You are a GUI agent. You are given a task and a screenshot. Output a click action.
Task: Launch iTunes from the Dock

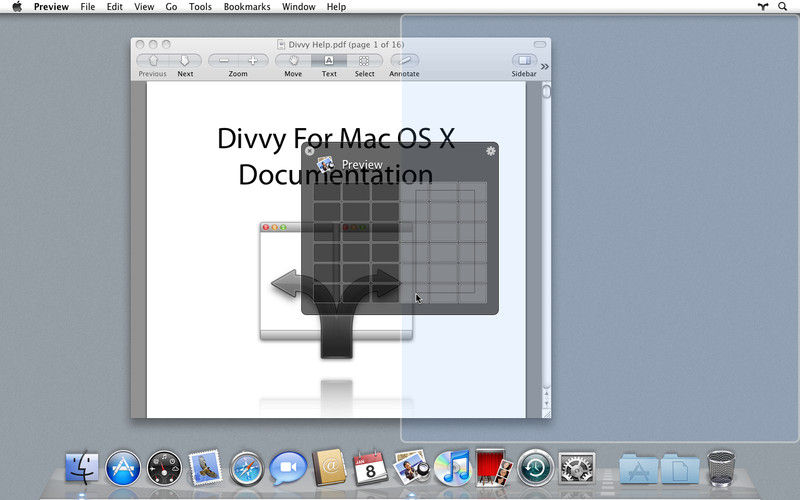(x=452, y=468)
